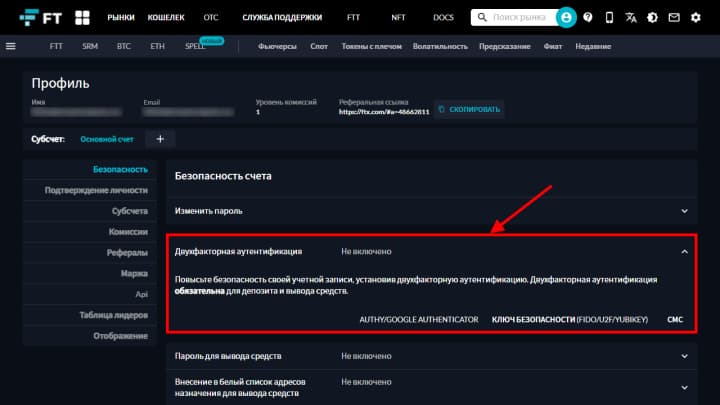This screenshot has height=405, width=720.
Task: Click the Изменить пароль row label
Action: coord(208,211)
